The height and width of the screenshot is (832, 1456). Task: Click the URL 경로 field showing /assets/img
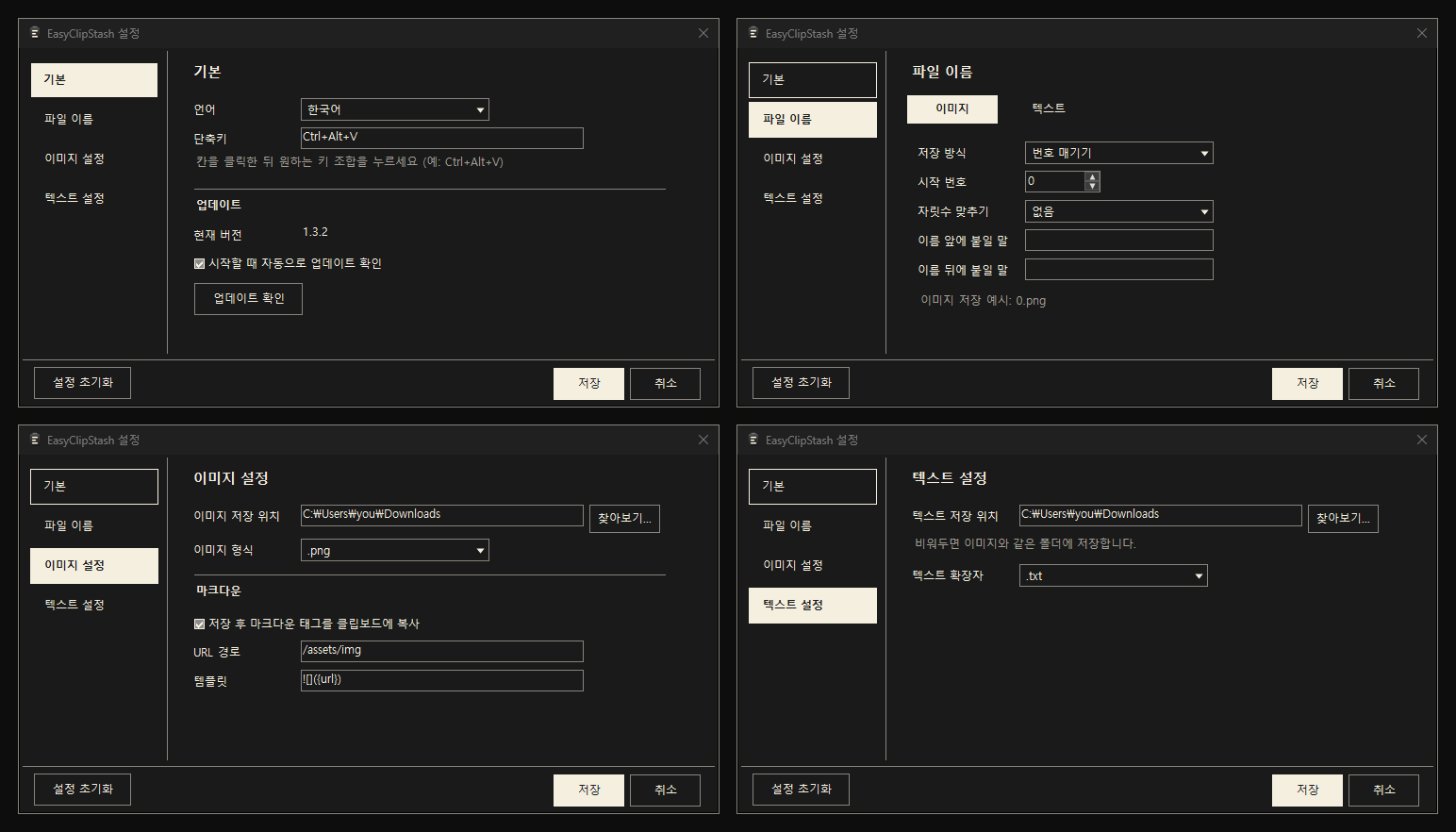(x=442, y=651)
